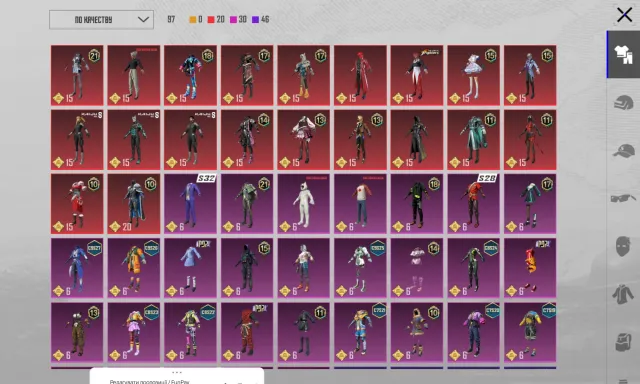This screenshot has height=384, width=640.
Task: Select blue outfit card labeled C3S27
Action: [x=77, y=268]
